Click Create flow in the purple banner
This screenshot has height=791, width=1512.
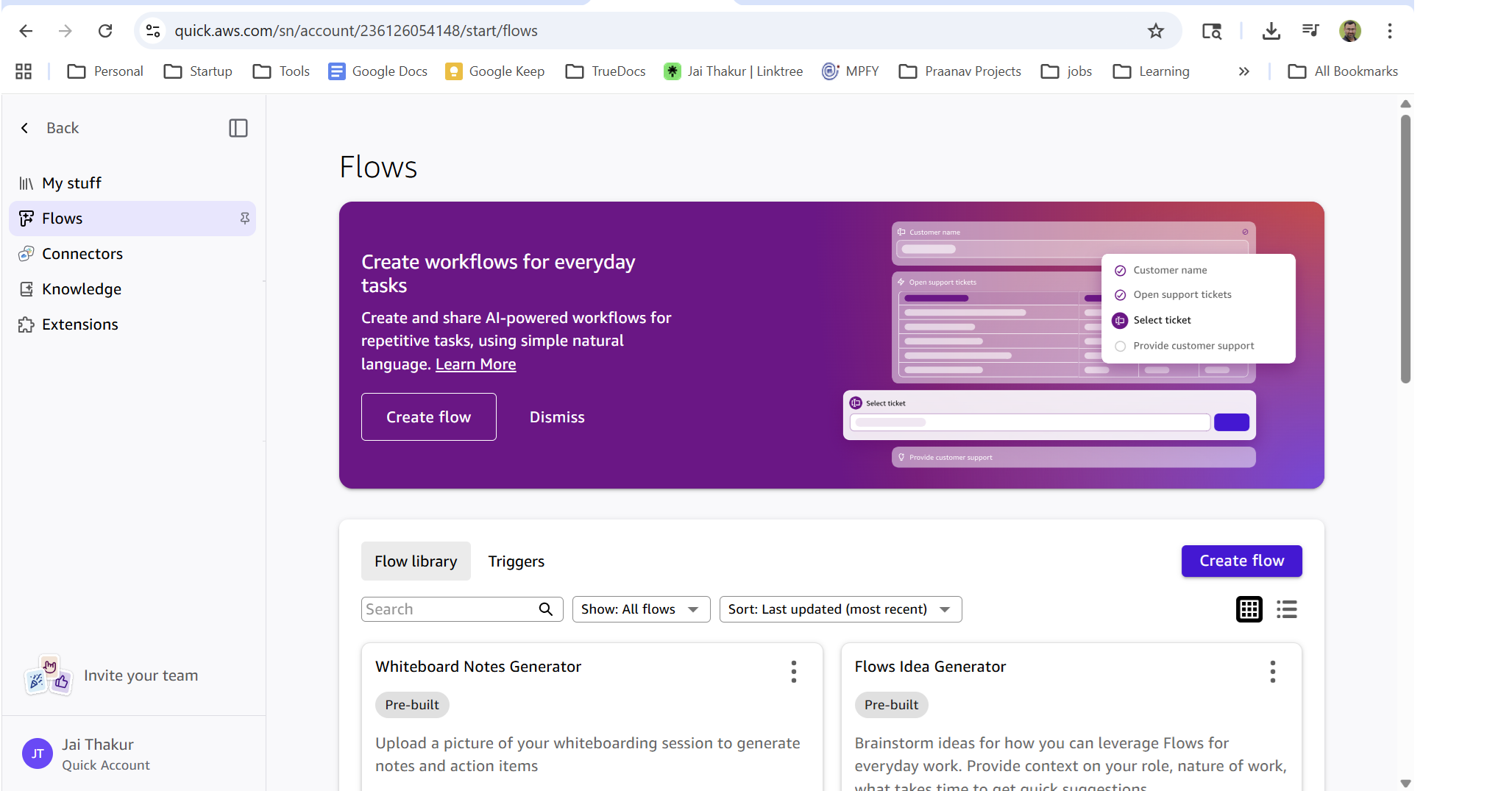429,417
